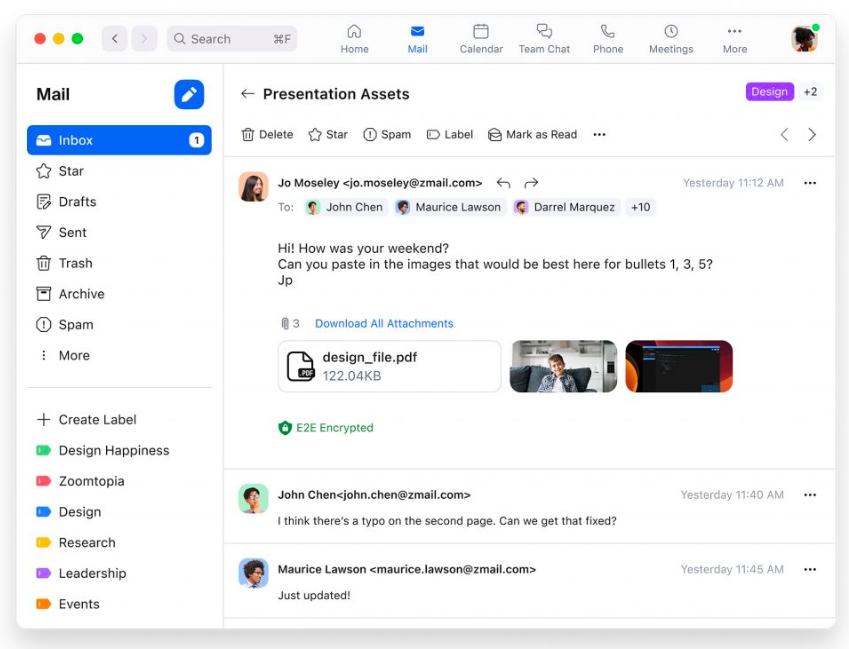Go to previous conversation chevron
The height and width of the screenshot is (649, 849).
pos(783,134)
